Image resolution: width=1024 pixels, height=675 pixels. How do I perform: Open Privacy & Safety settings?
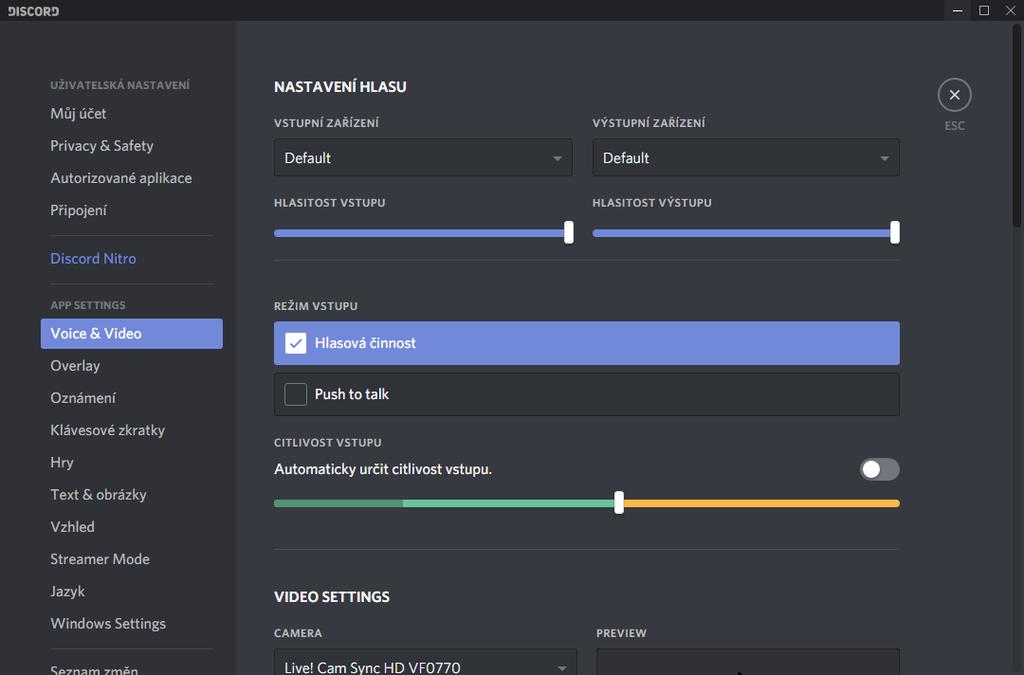[x=102, y=146]
